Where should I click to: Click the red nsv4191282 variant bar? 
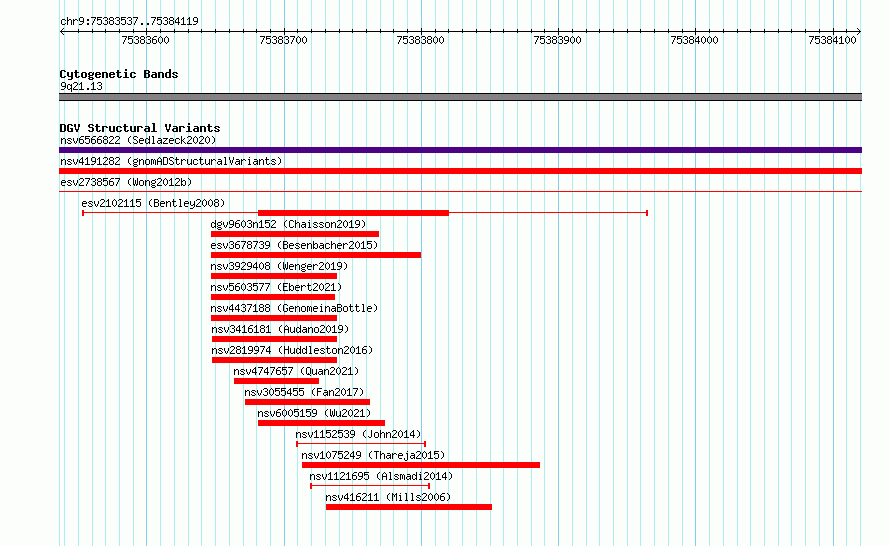[x=460, y=171]
